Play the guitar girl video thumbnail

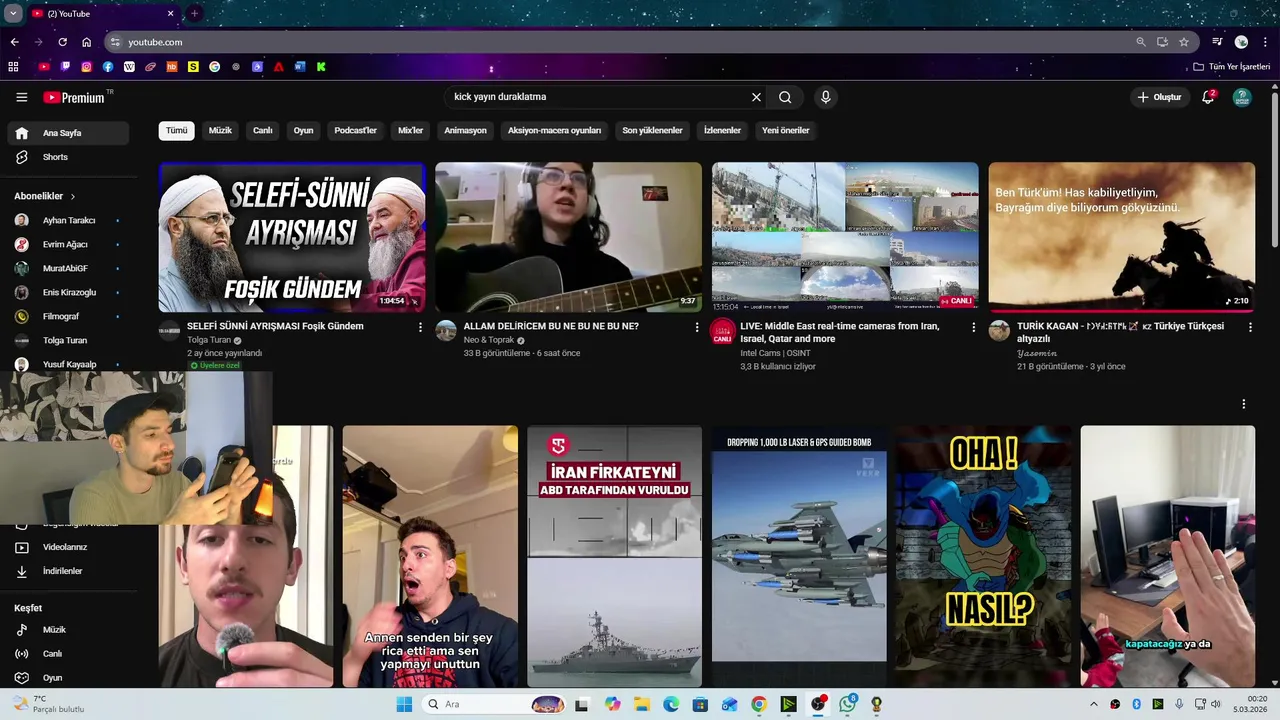point(568,237)
